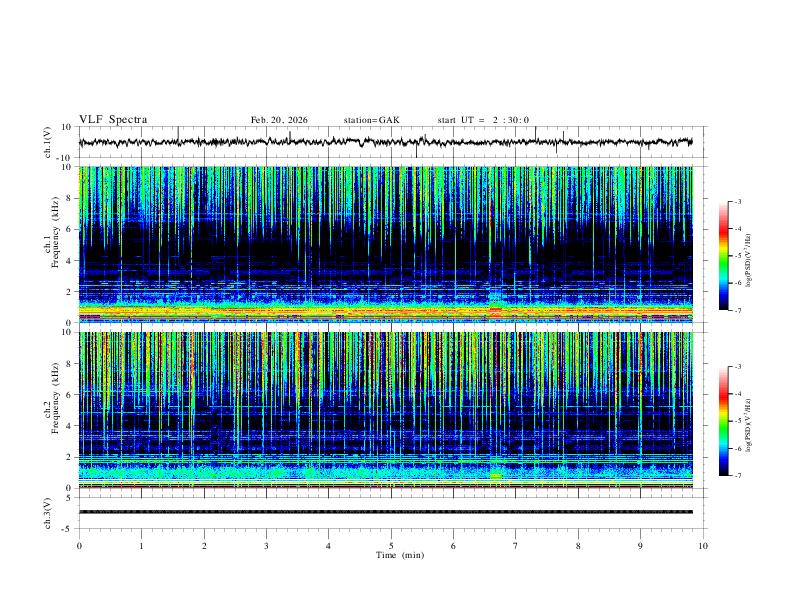792x612 pixels.
Task: Click time axis tick label "5"
Action: point(391,546)
